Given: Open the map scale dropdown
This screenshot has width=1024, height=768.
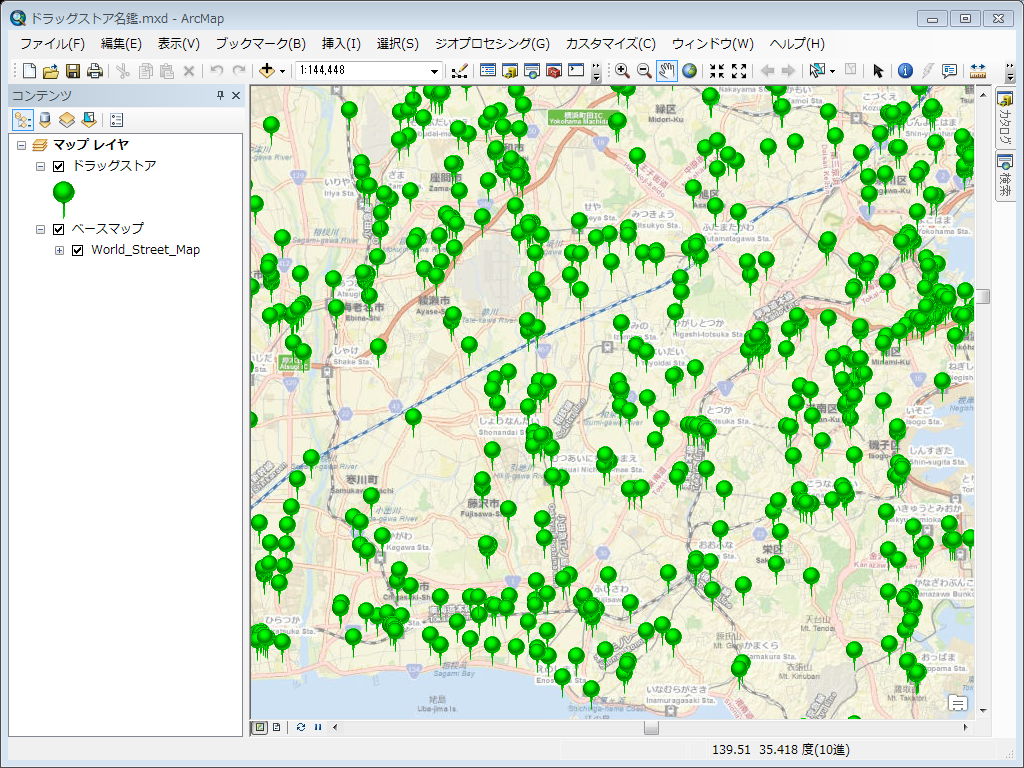Looking at the screenshot, I should (434, 71).
